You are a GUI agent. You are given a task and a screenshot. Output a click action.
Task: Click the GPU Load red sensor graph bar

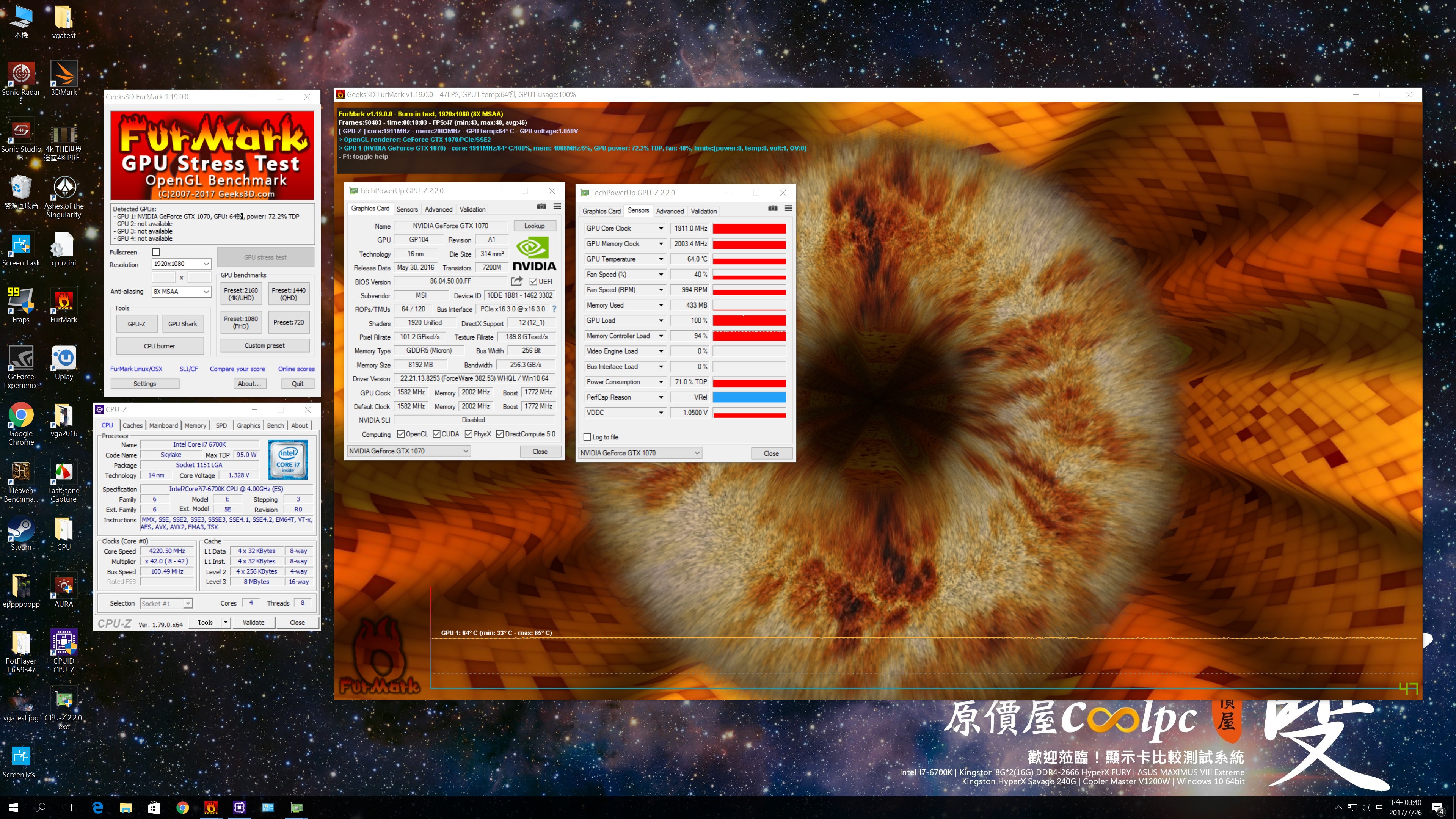tap(749, 320)
